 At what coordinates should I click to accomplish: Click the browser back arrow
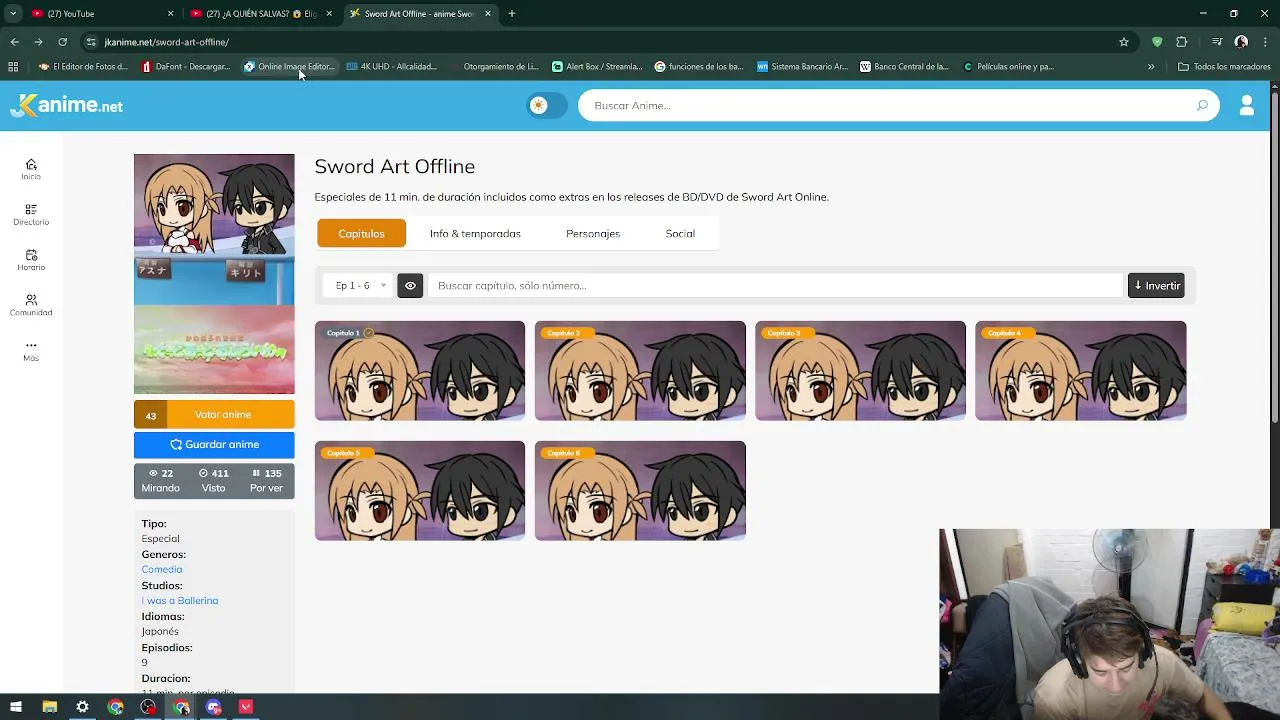(14, 42)
